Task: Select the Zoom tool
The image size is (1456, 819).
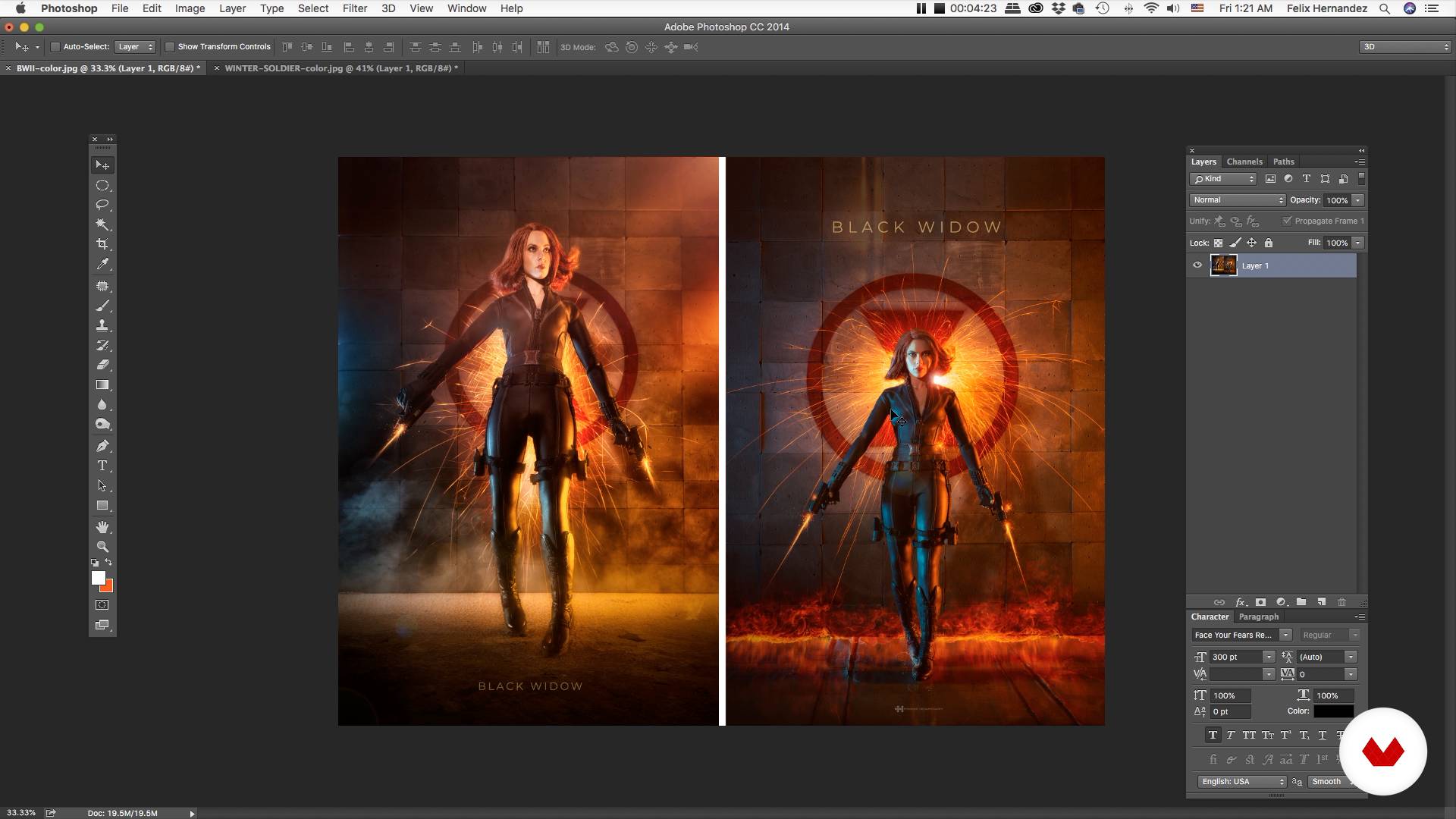Action: click(102, 547)
